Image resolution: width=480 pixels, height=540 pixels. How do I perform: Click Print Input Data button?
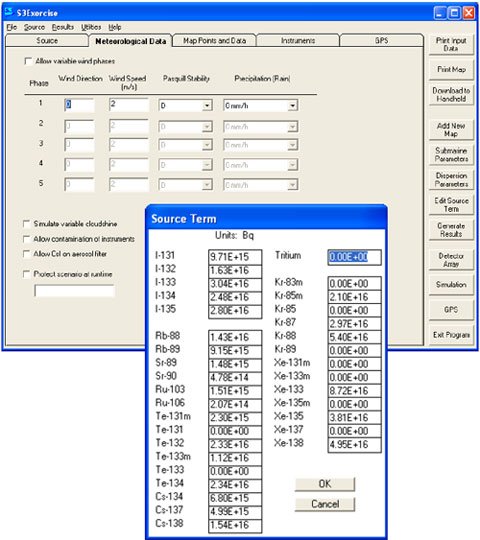(x=451, y=44)
